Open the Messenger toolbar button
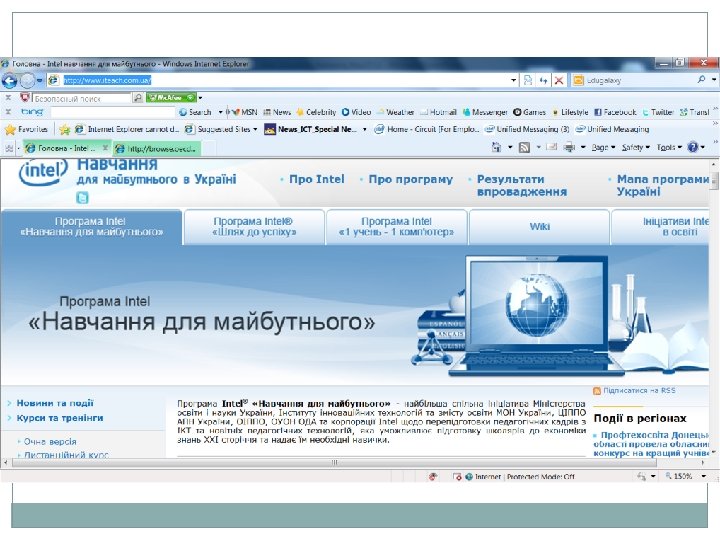Screen dimensions: 720x540 point(485,112)
